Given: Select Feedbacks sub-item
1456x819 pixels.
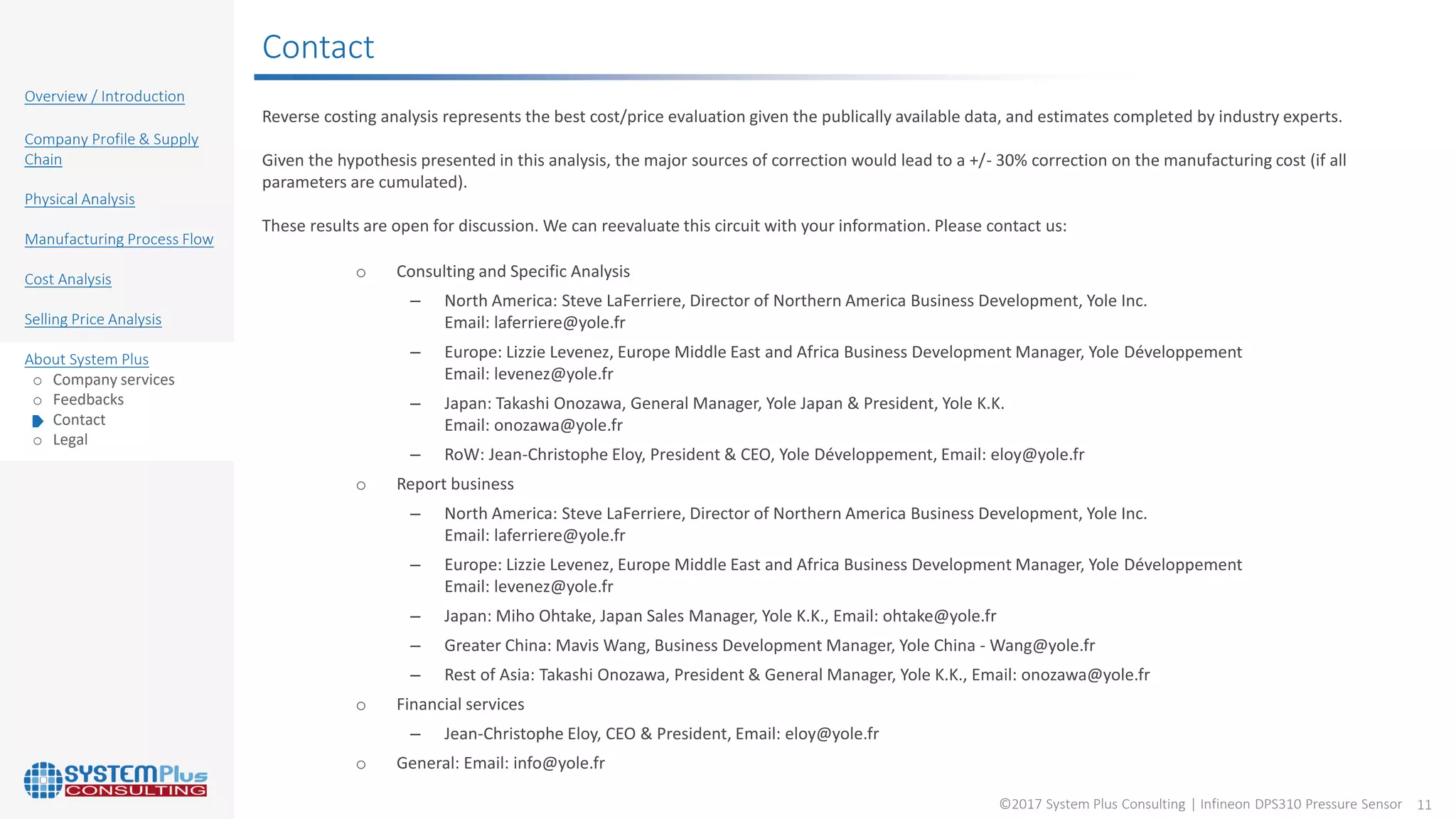Looking at the screenshot, I should [88, 400].
